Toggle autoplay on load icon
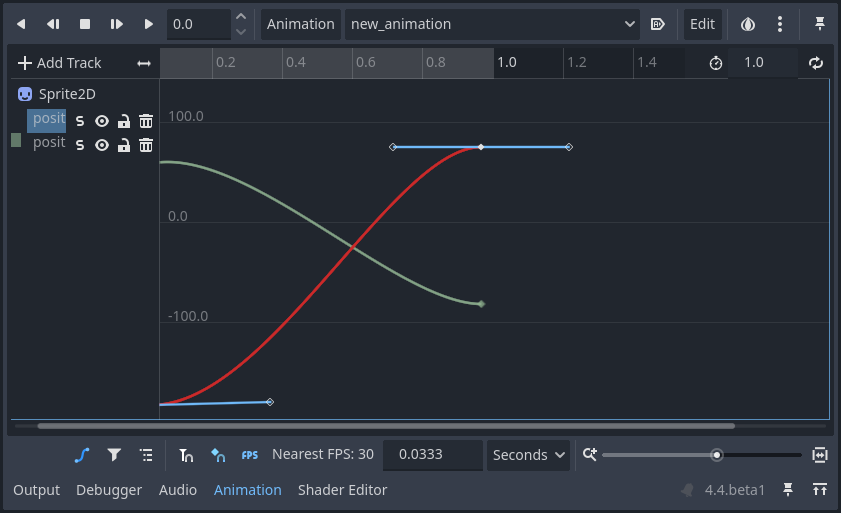The image size is (841, 513). click(x=658, y=24)
